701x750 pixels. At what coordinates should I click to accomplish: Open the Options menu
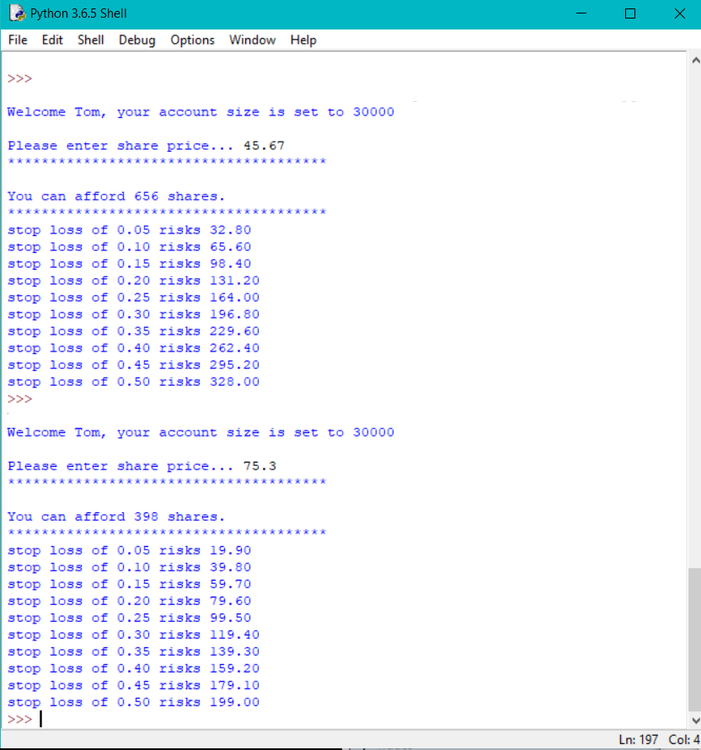tap(192, 40)
